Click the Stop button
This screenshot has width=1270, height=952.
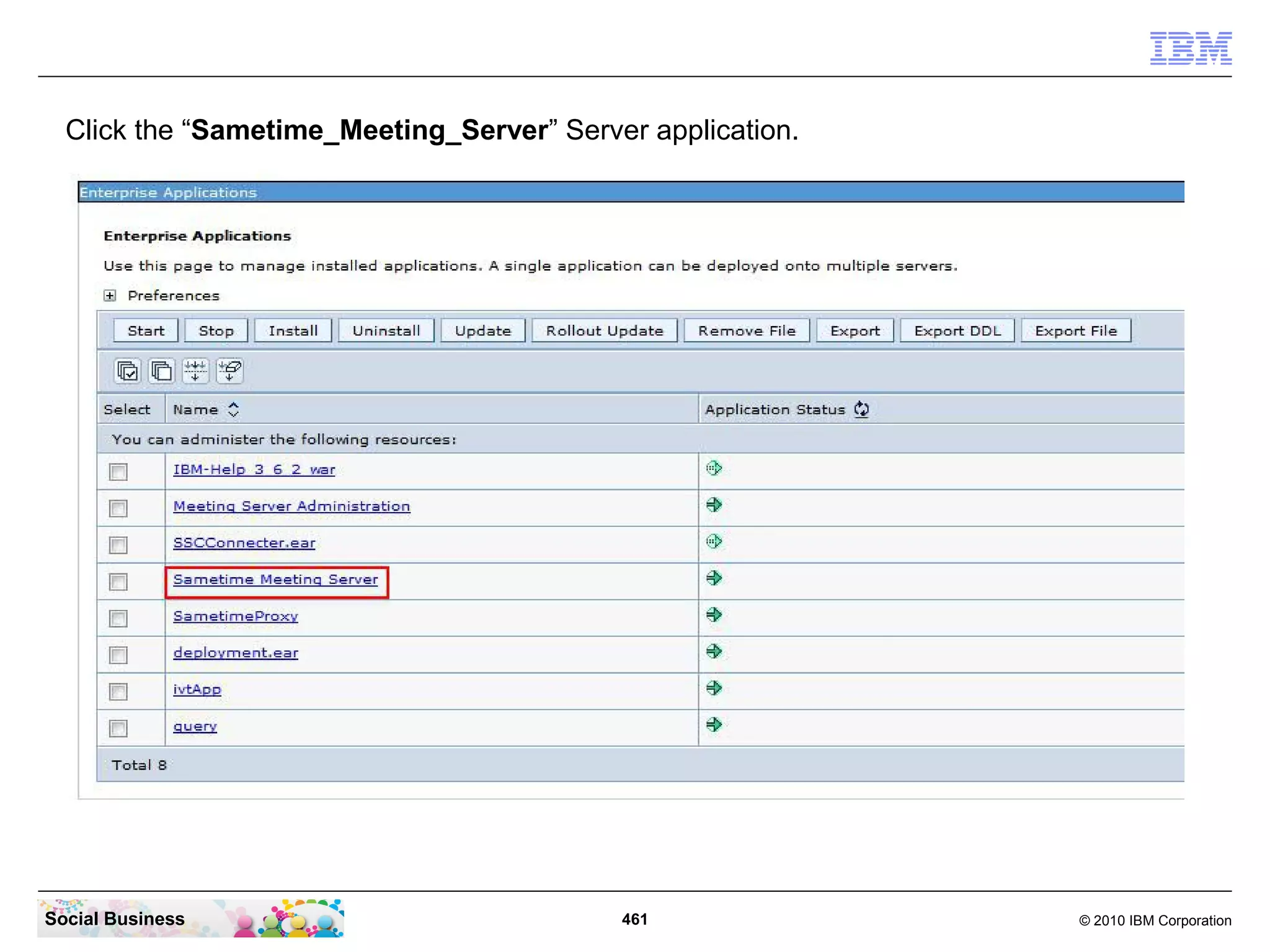tap(216, 331)
